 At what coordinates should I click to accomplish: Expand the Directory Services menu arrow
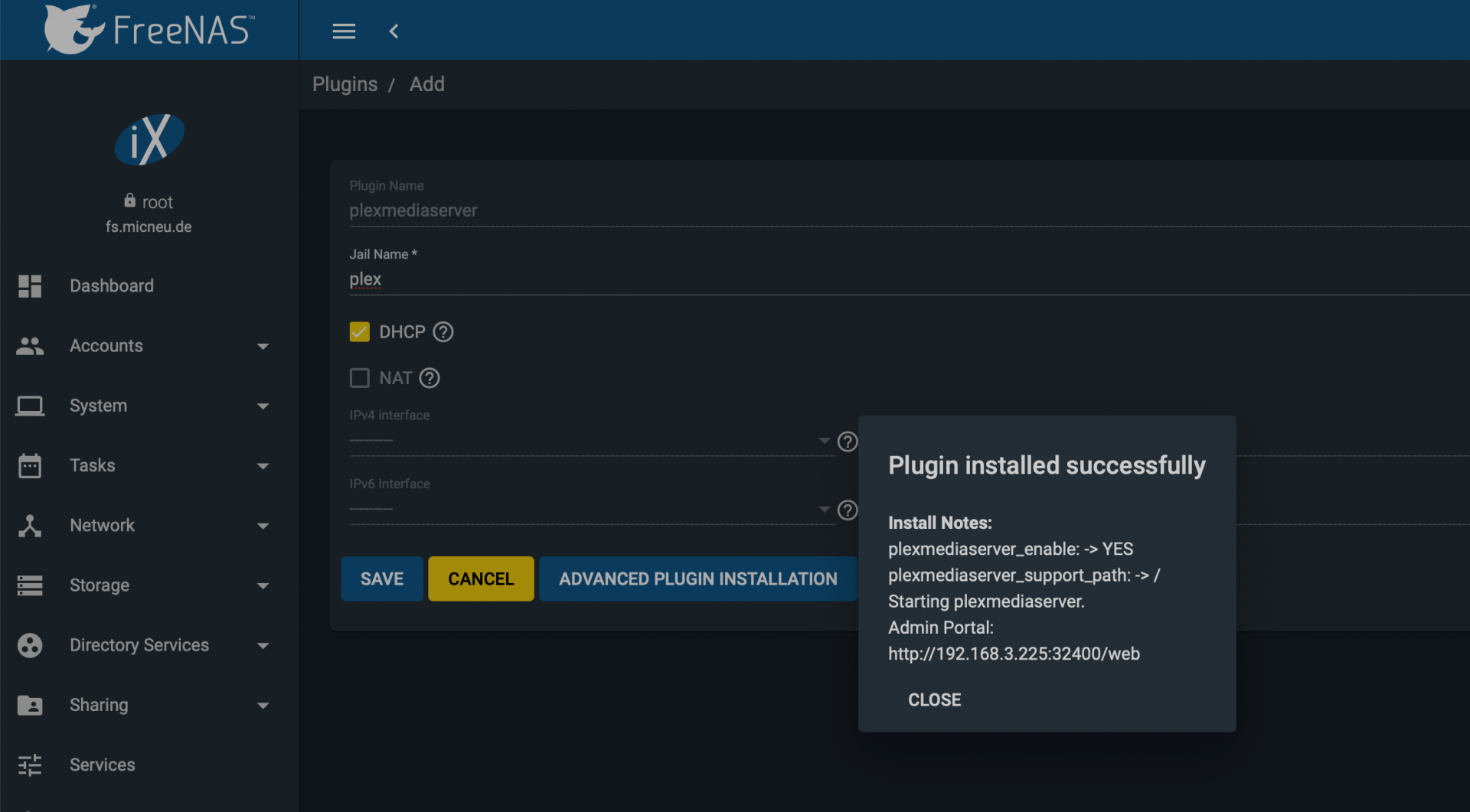tap(263, 646)
